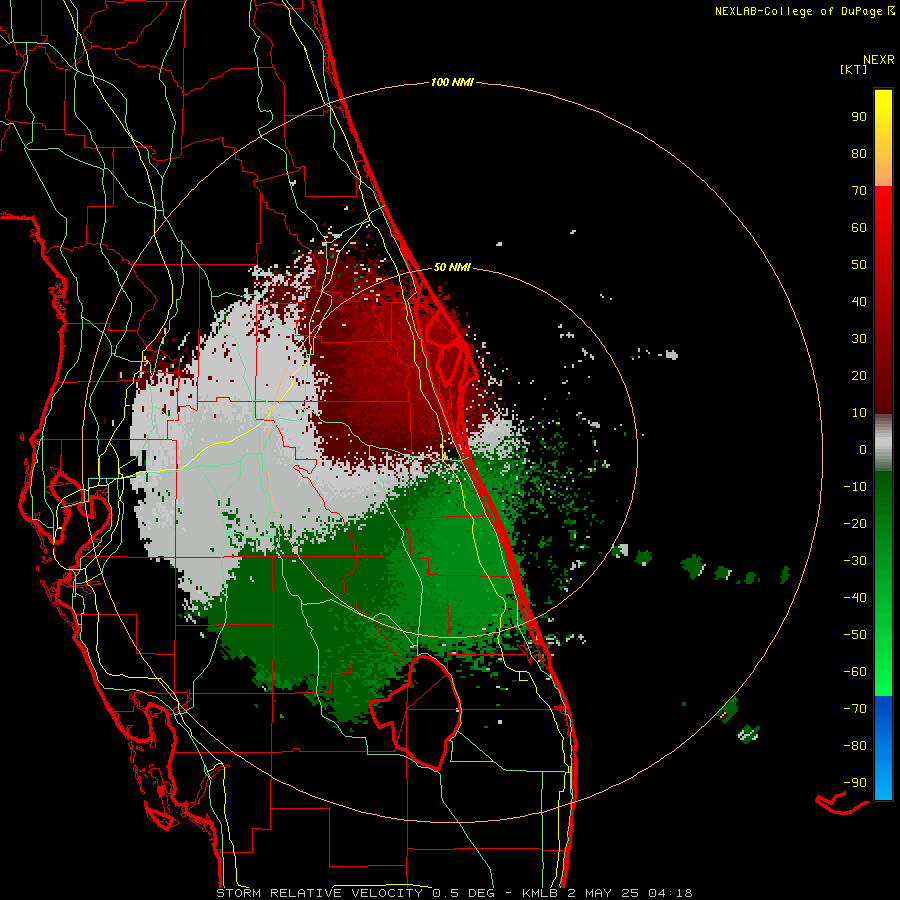This screenshot has height=900, width=900.
Task: Click the -70 value on the velocity scale
Action: pyautogui.click(x=855, y=708)
